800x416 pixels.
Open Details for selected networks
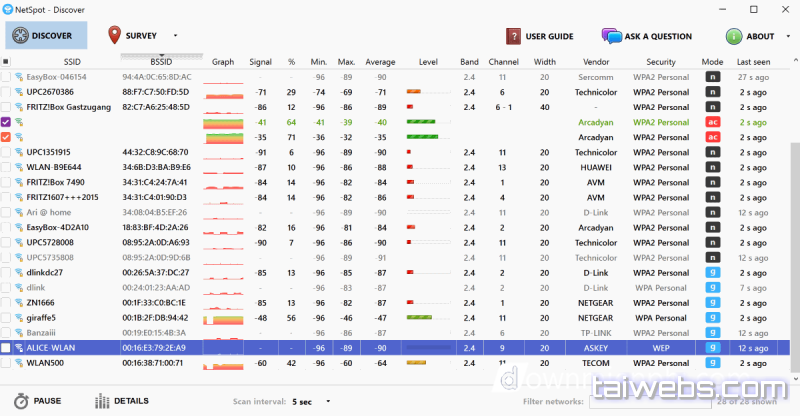tap(121, 401)
